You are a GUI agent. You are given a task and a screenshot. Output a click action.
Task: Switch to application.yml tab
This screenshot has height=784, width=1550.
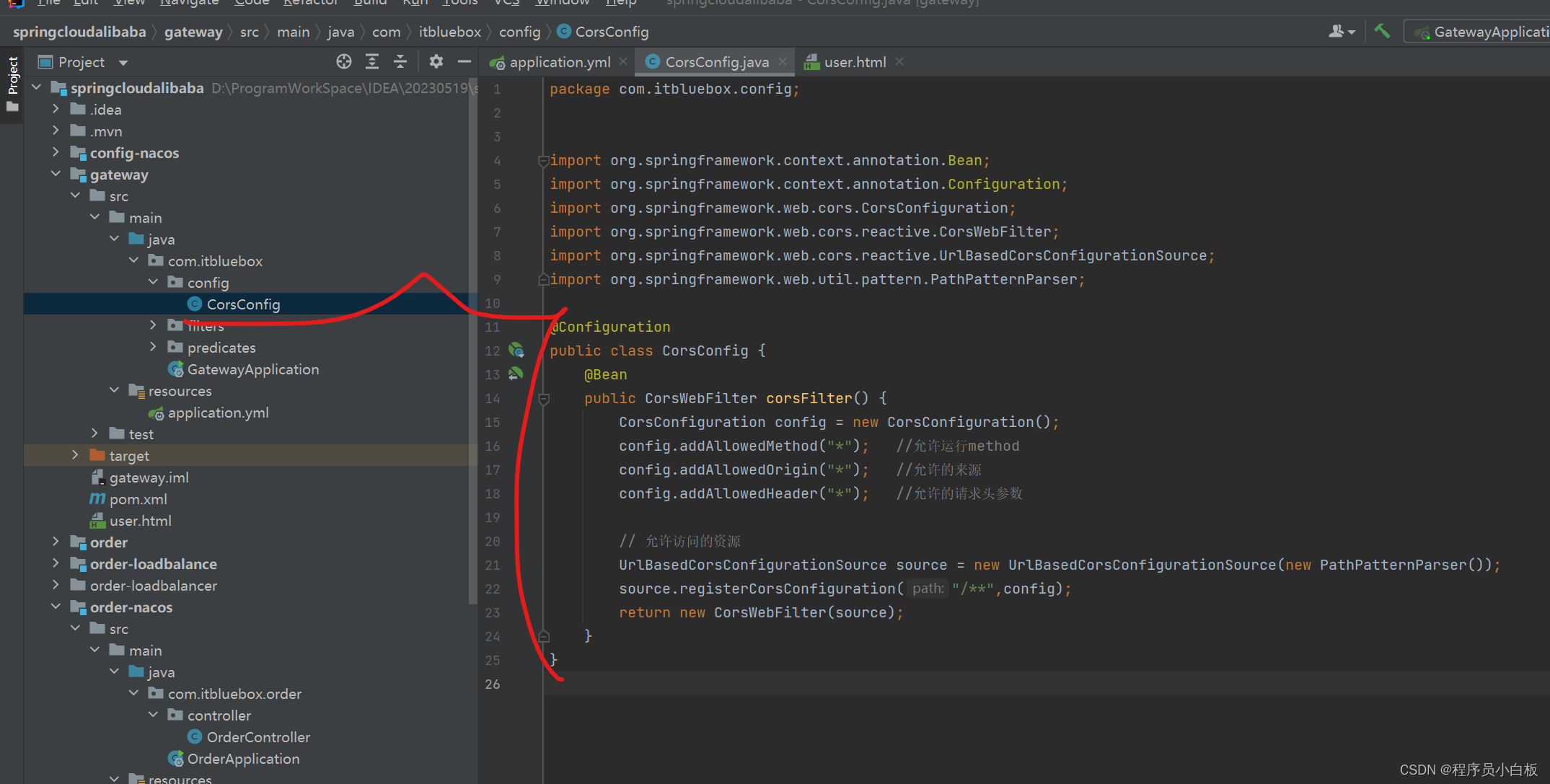pos(560,63)
